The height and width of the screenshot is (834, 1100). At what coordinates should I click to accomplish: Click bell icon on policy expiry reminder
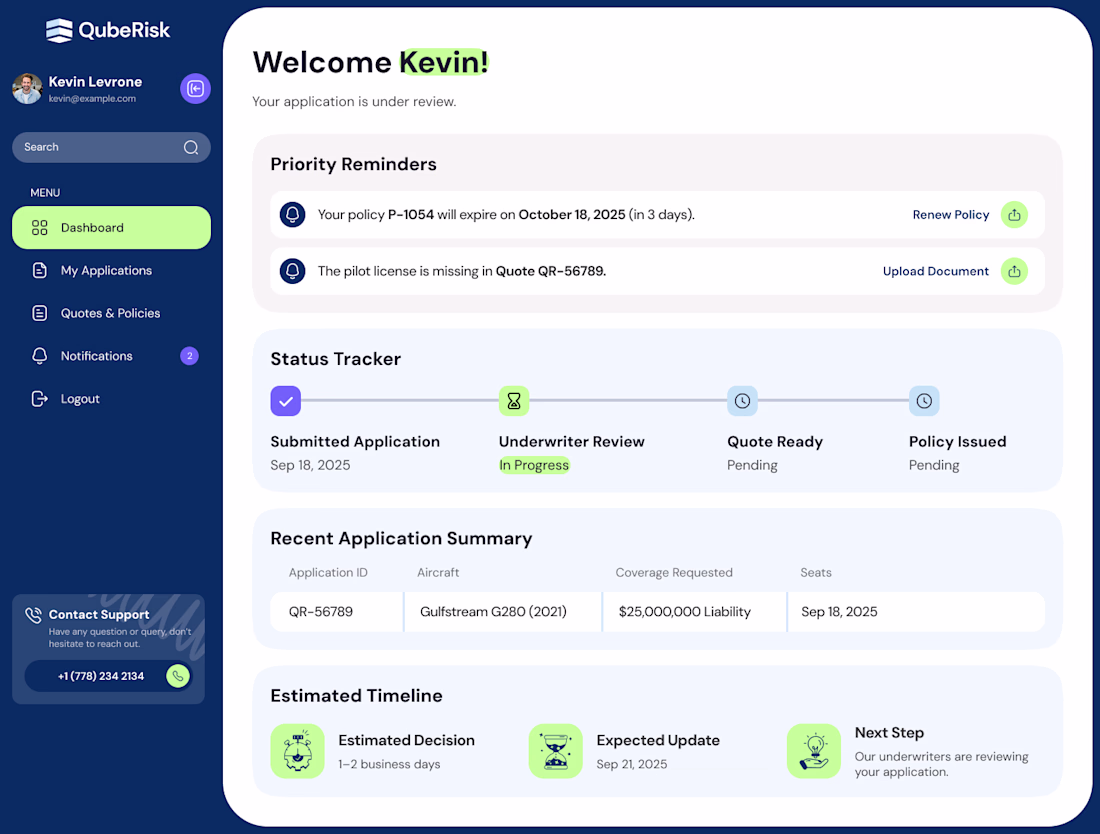(x=293, y=215)
